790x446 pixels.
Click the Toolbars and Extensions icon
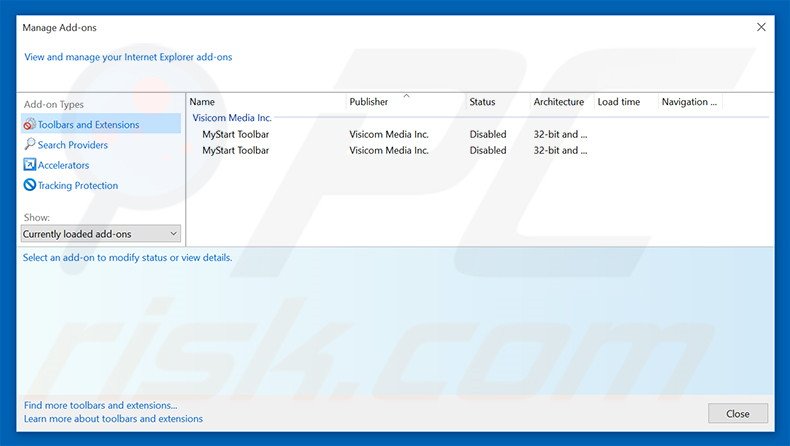pos(30,124)
